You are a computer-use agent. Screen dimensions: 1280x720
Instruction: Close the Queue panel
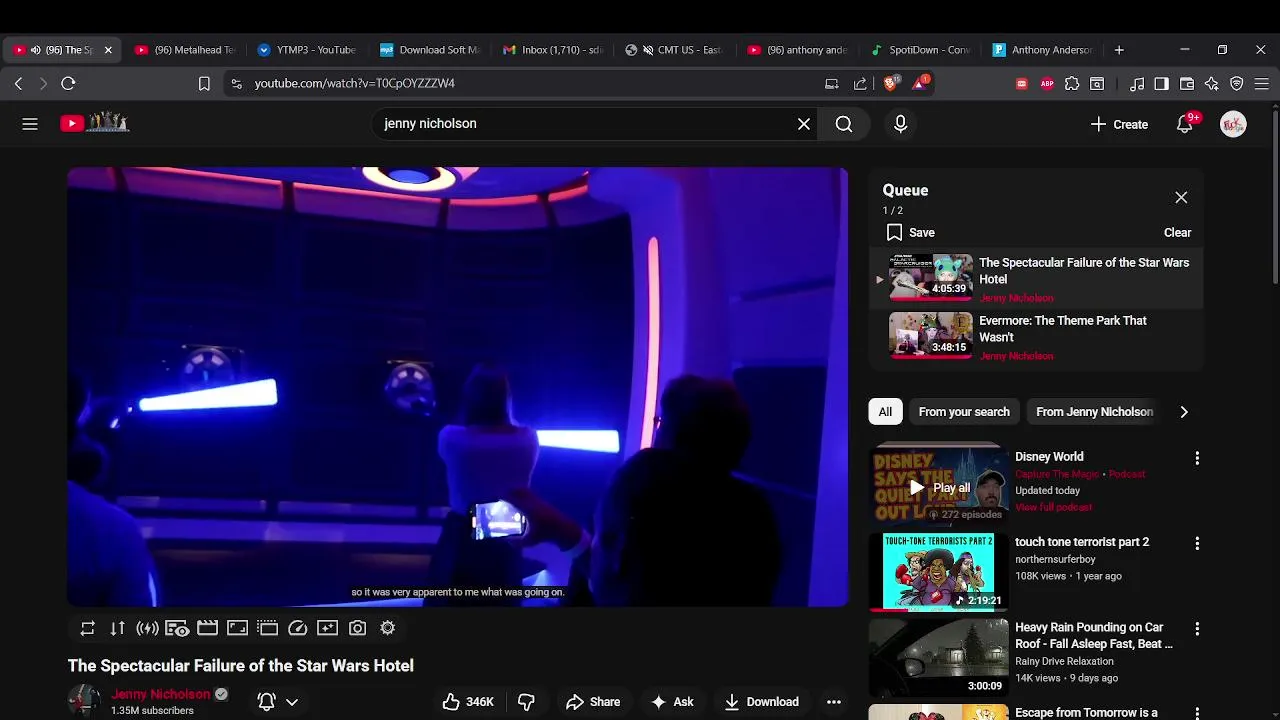pos(1181,197)
